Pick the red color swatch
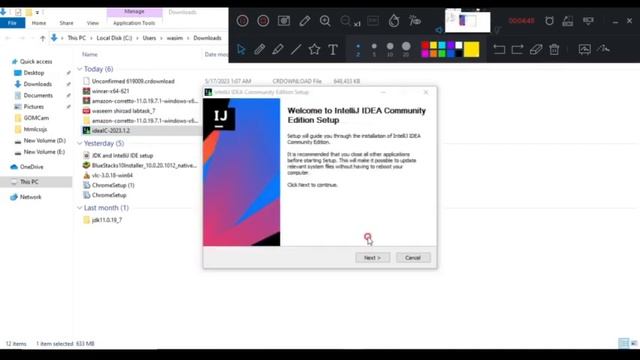640x360 pixels. [425, 45]
